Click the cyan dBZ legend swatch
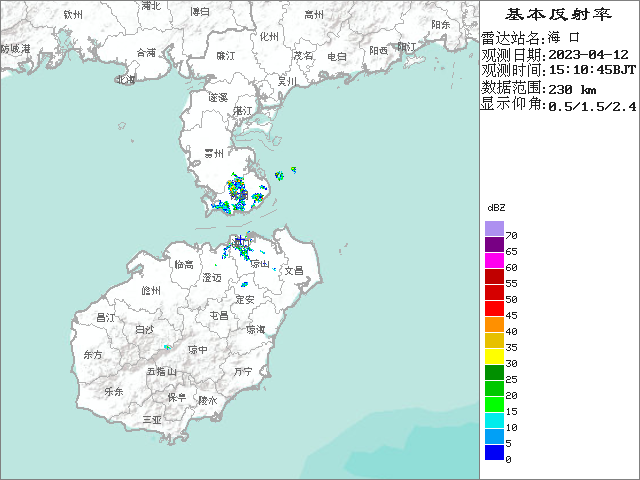 (494, 420)
